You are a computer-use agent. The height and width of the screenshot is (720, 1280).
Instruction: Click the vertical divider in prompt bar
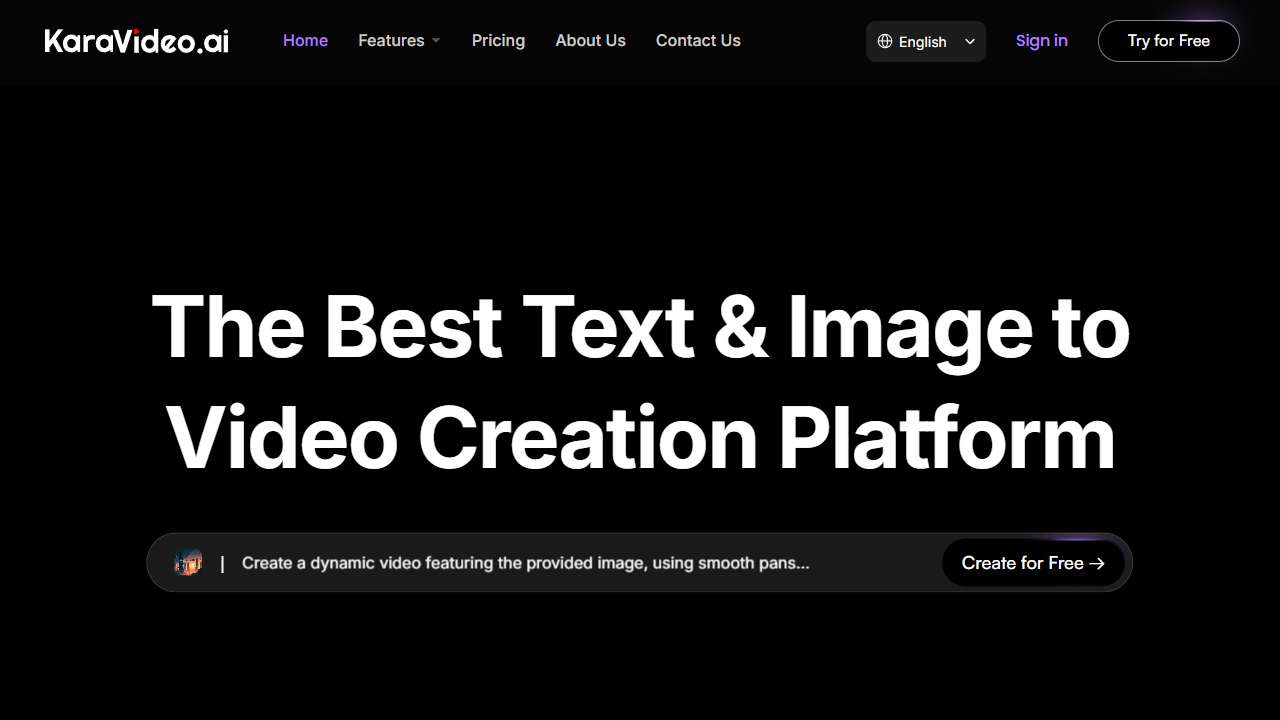tap(222, 563)
